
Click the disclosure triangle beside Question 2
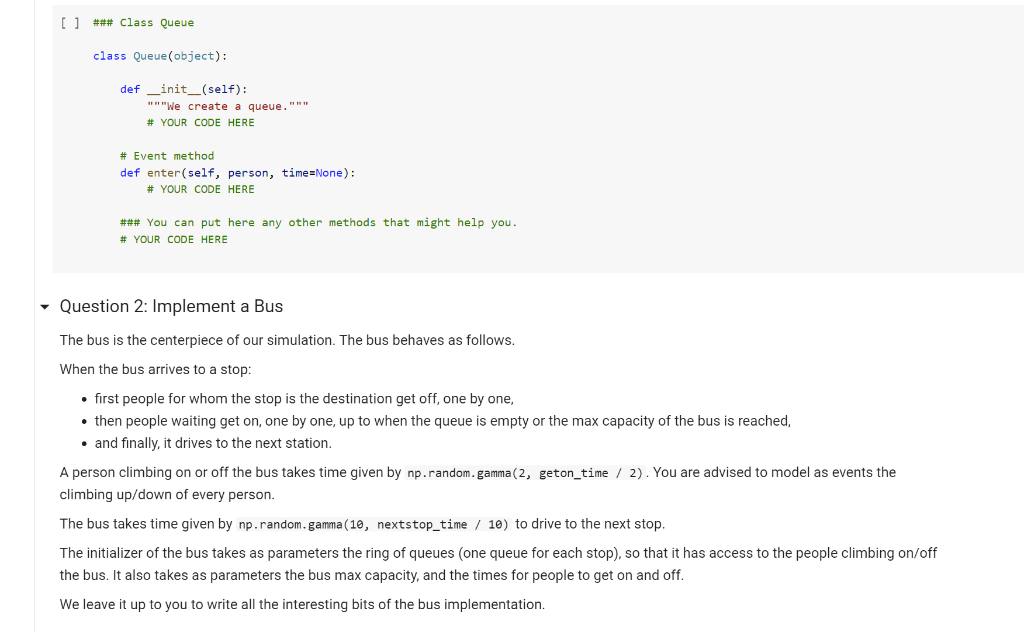click(44, 307)
